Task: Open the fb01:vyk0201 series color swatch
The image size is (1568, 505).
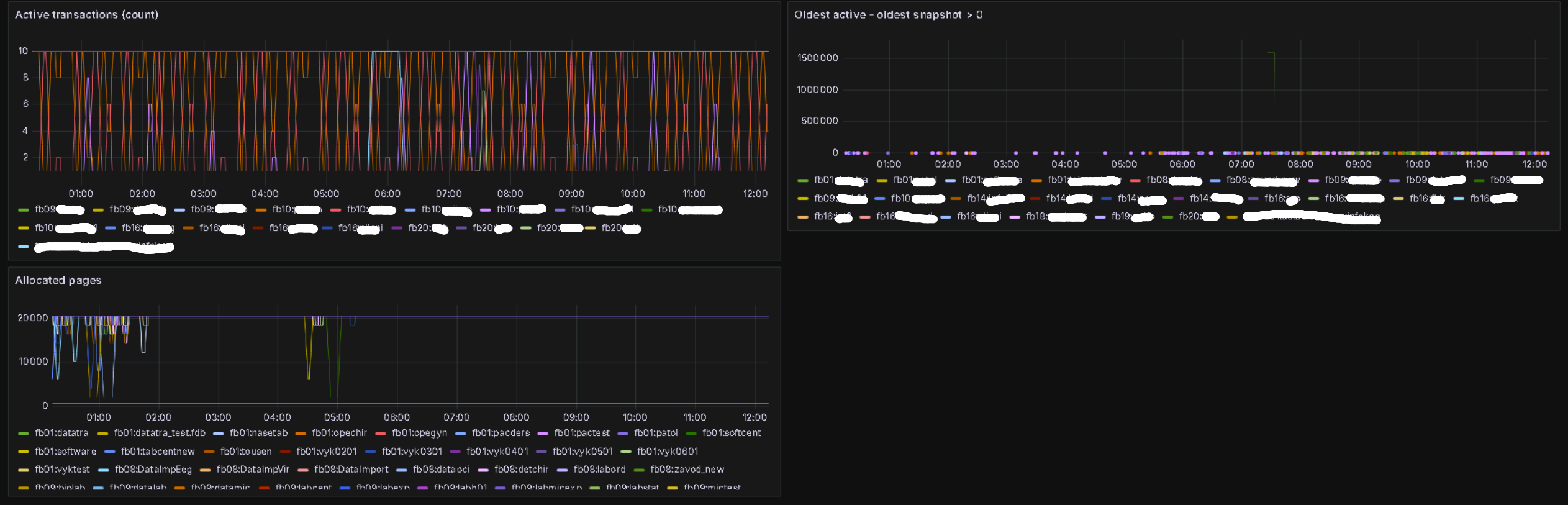Action: tap(286, 452)
